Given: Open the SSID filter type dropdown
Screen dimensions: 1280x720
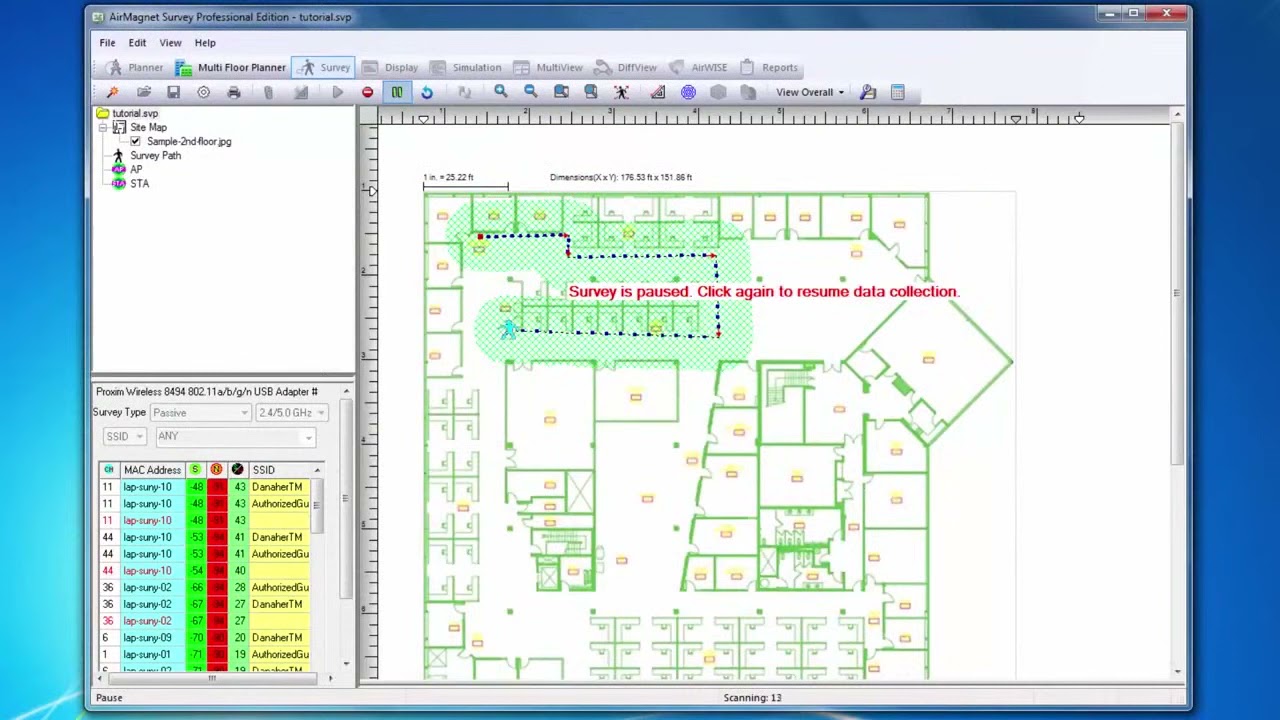Looking at the screenshot, I should [x=125, y=436].
